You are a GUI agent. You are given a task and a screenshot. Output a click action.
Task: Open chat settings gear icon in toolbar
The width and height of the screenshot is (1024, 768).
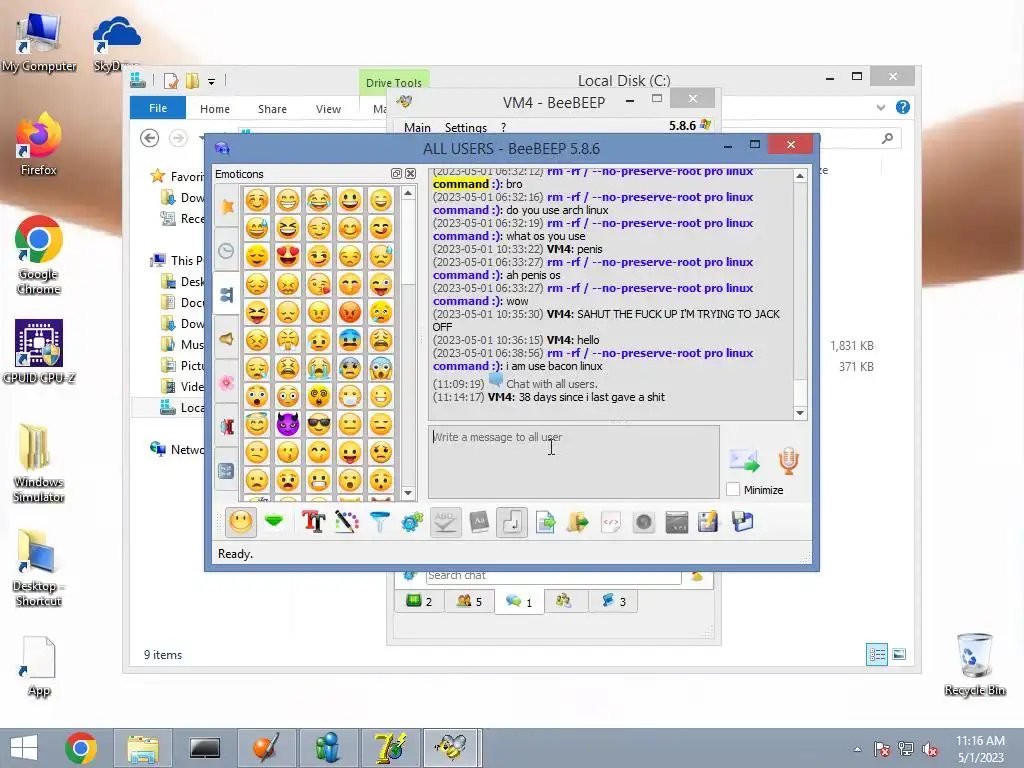(x=412, y=522)
